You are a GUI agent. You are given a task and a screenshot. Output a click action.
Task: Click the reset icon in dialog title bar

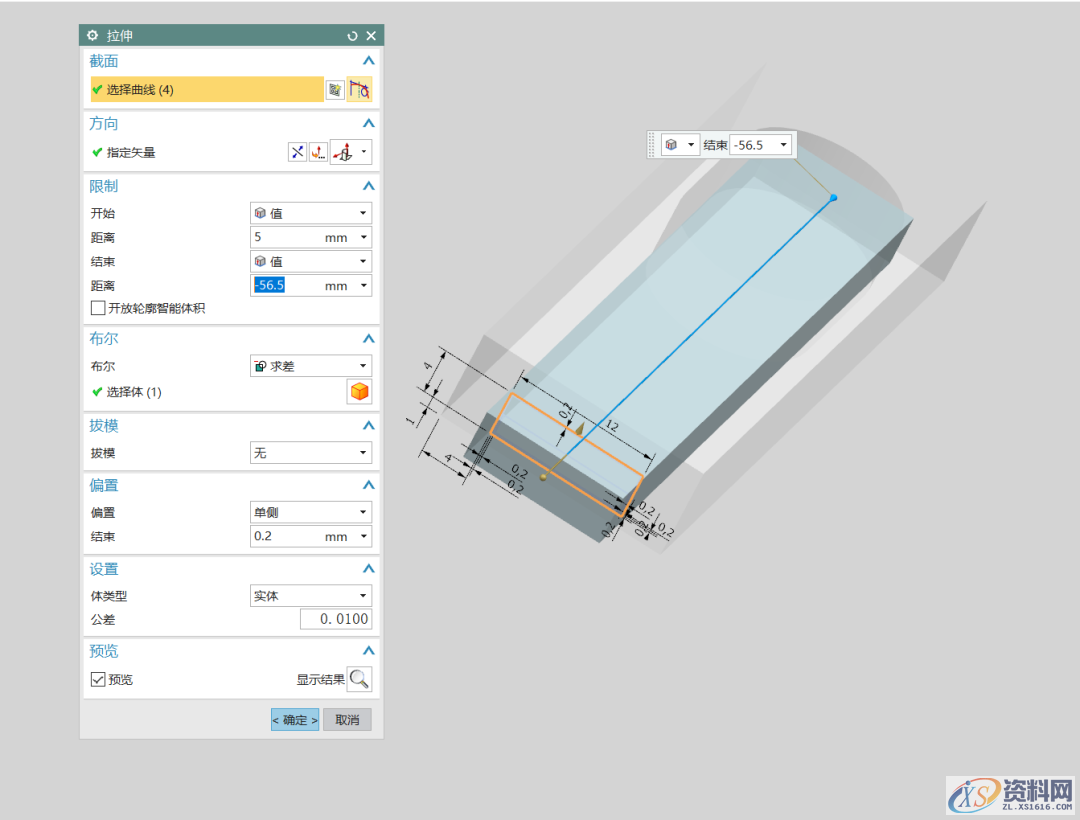tap(352, 36)
